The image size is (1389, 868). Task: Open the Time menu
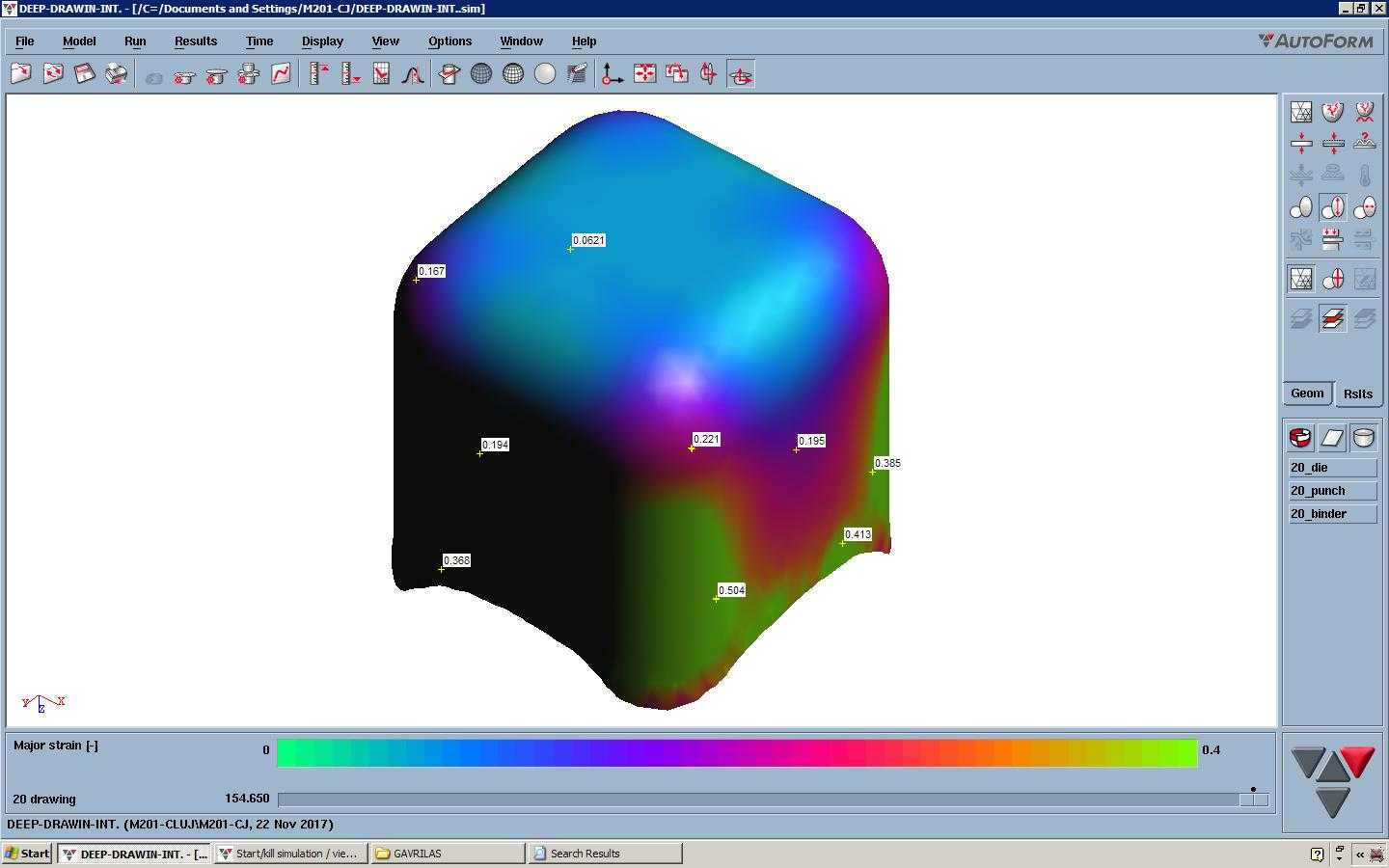[259, 41]
